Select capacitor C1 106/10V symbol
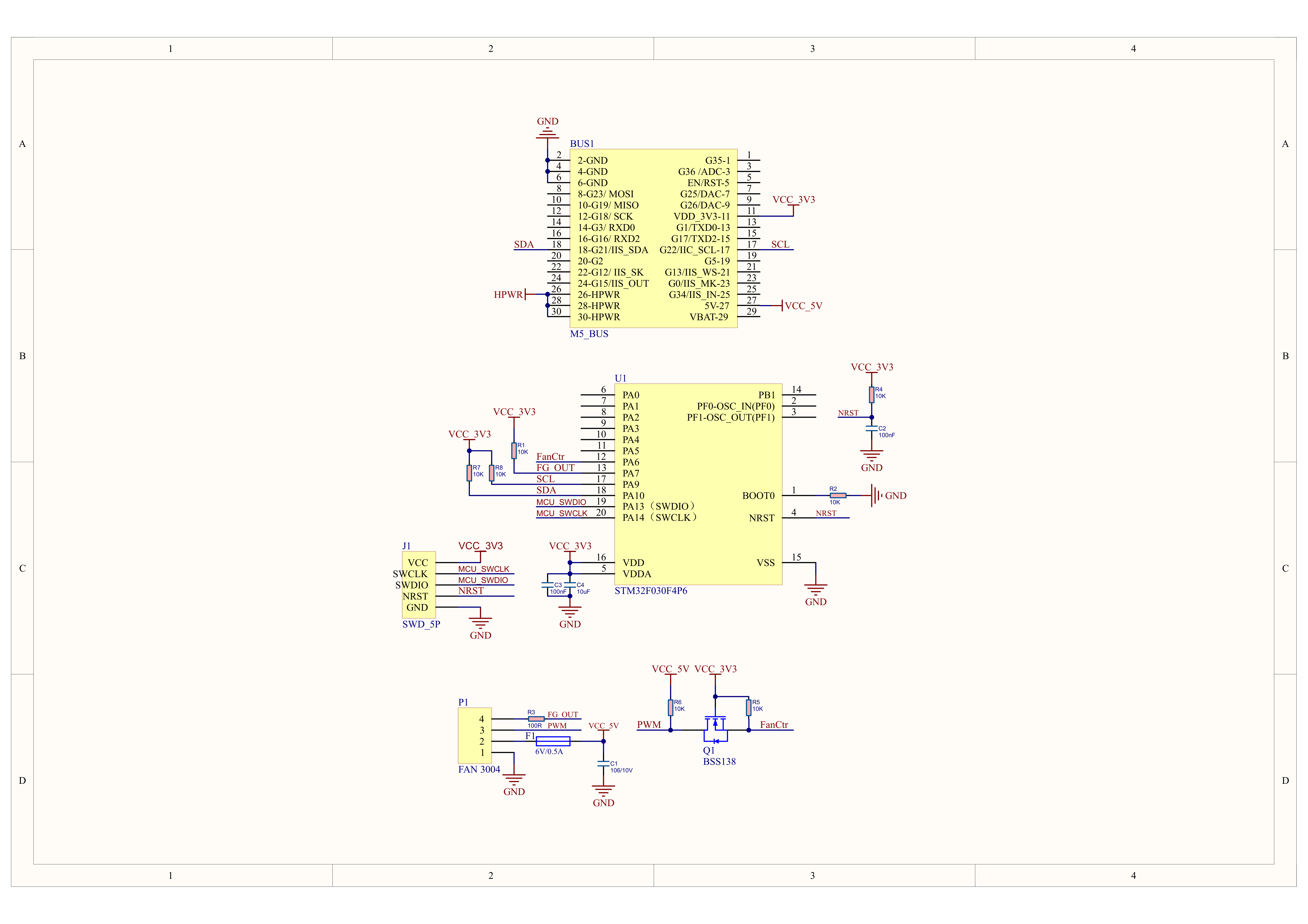The image size is (1308, 924). click(x=603, y=763)
